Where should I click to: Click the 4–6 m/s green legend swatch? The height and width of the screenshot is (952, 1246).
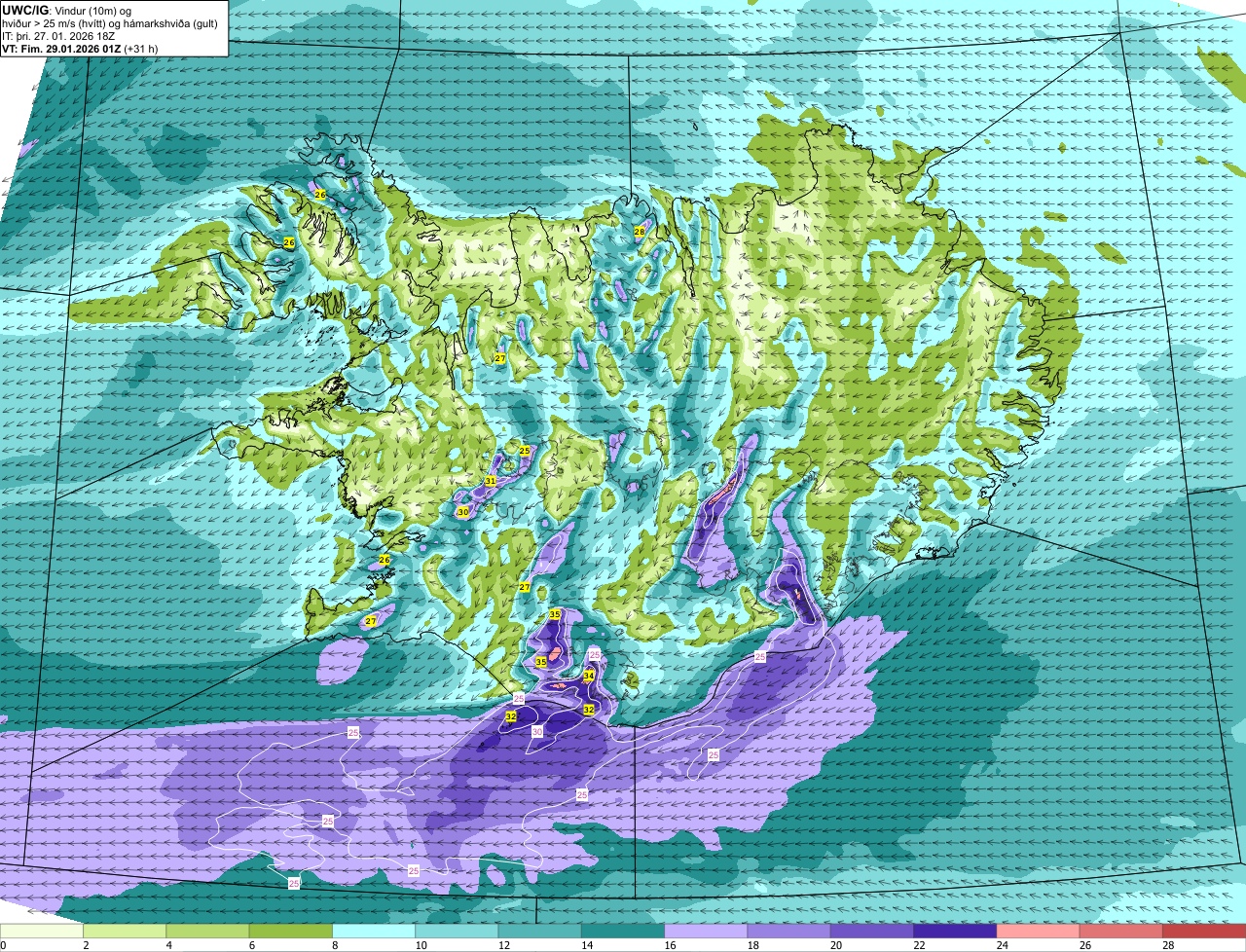click(207, 931)
